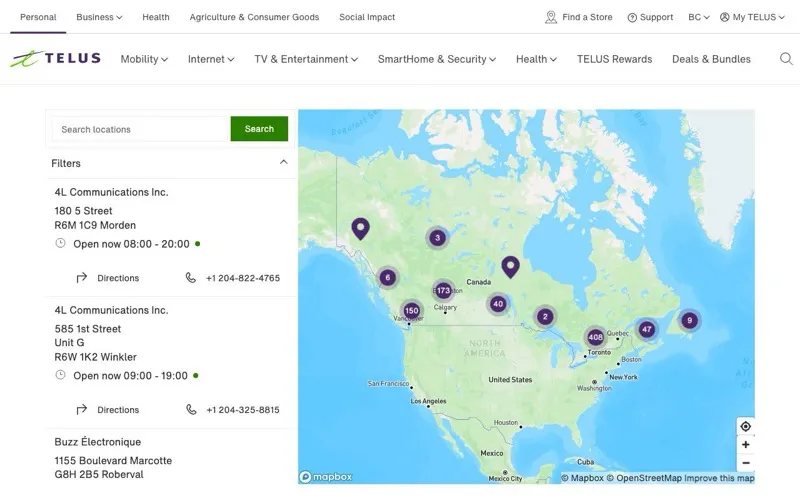Image resolution: width=800 pixels, height=500 pixels.
Task: Expand the Business dropdown in top bar
Action: click(99, 17)
